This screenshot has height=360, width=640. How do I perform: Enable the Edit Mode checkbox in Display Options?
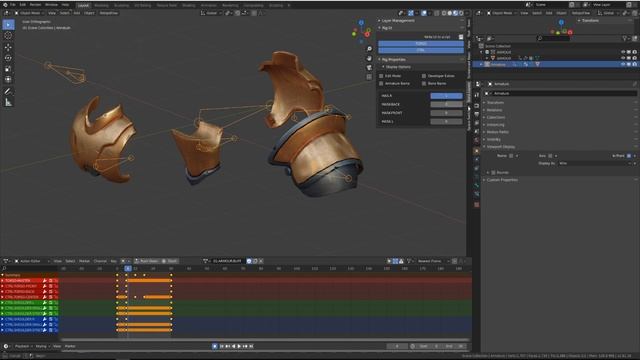tap(381, 76)
